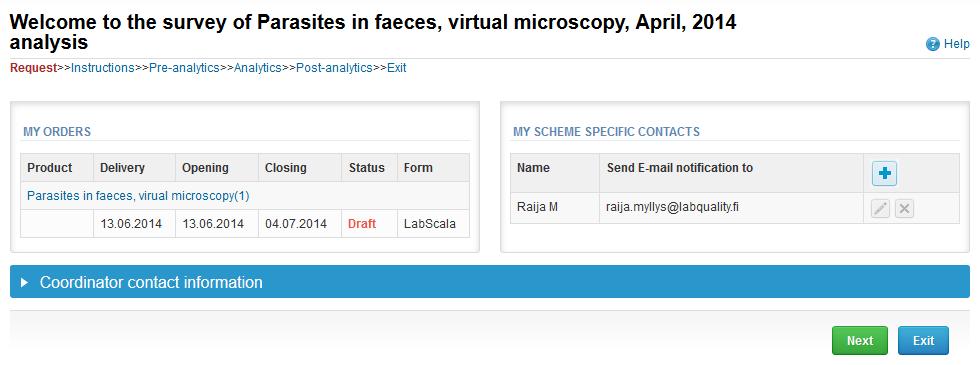The width and height of the screenshot is (980, 365).
Task: Open the Post-analytics step
Action: tap(334, 68)
